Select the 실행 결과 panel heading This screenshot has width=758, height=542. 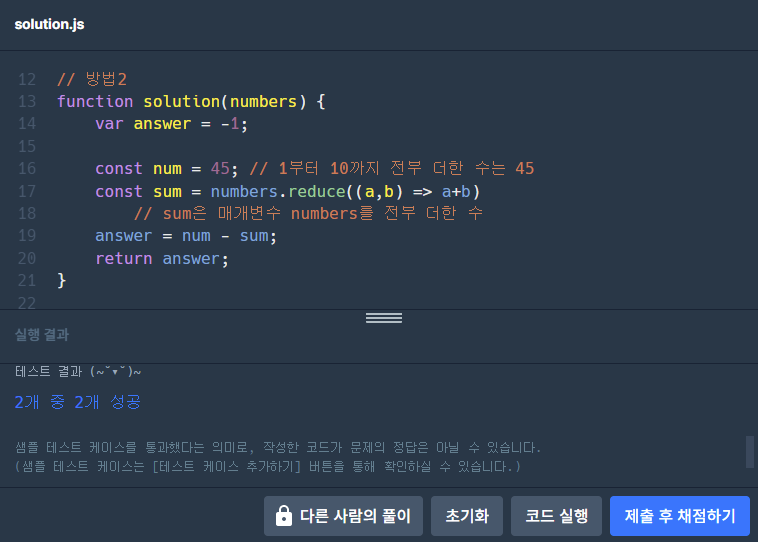coord(42,335)
